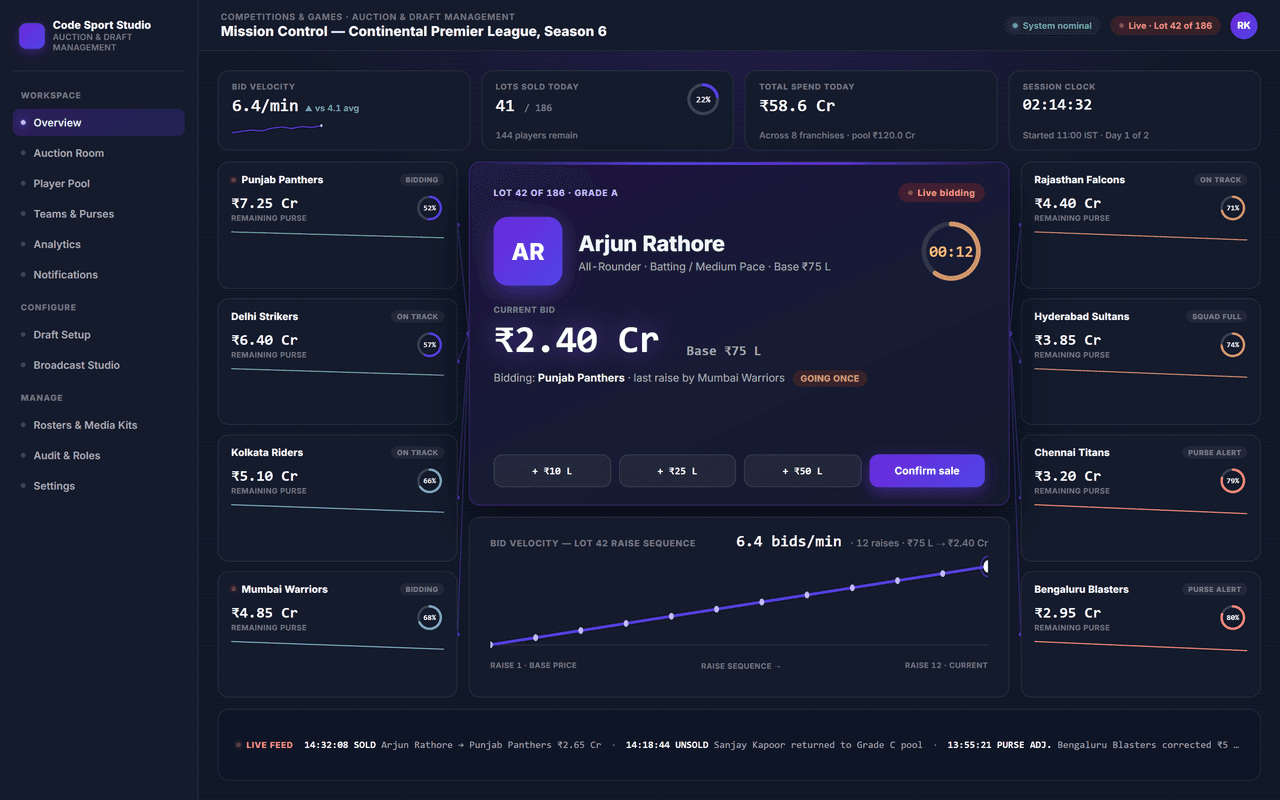Click PURSE ALERT badge on Bengaluru Blasters
The width and height of the screenshot is (1280, 800).
[1214, 590]
